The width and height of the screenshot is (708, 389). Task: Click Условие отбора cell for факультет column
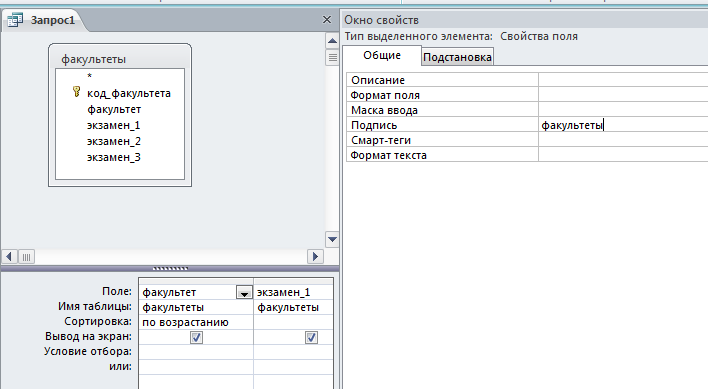coord(196,352)
